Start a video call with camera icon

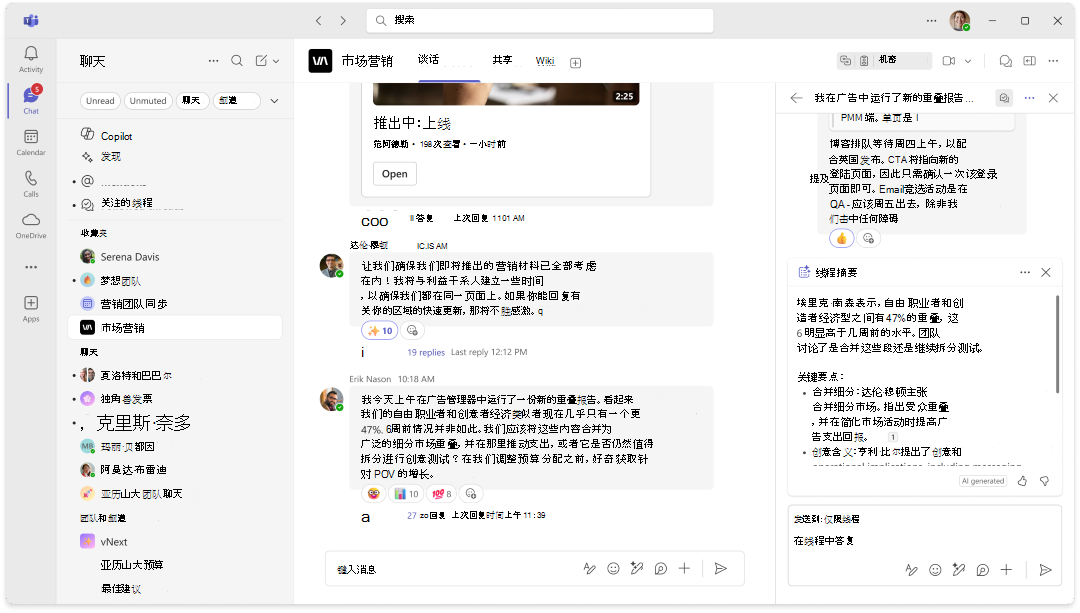point(948,61)
